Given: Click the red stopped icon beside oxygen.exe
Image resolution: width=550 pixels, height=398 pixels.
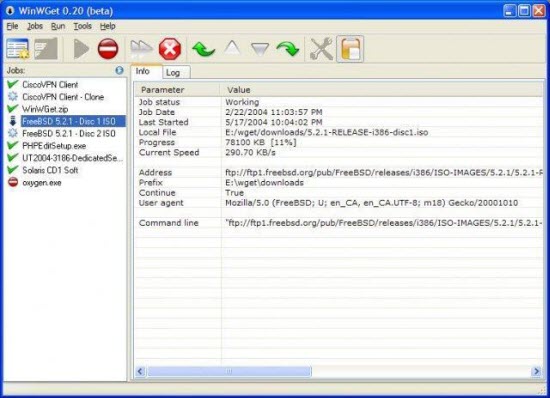Looking at the screenshot, I should click(x=13, y=182).
